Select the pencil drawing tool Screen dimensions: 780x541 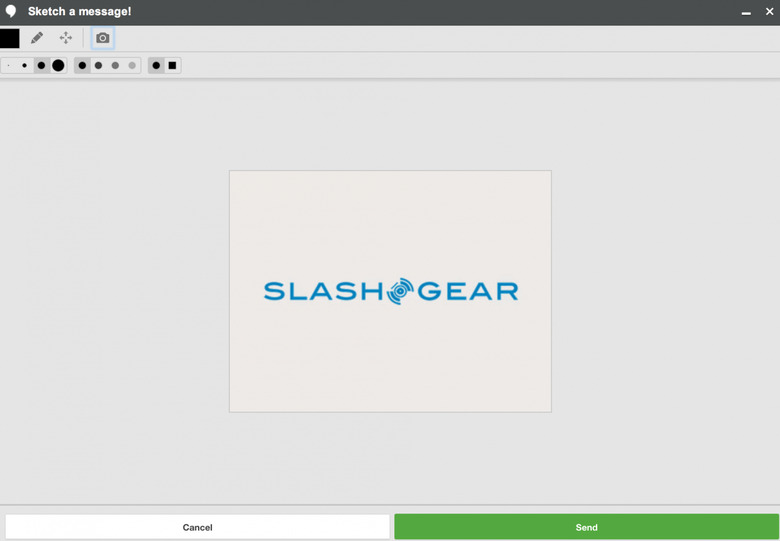click(37, 38)
